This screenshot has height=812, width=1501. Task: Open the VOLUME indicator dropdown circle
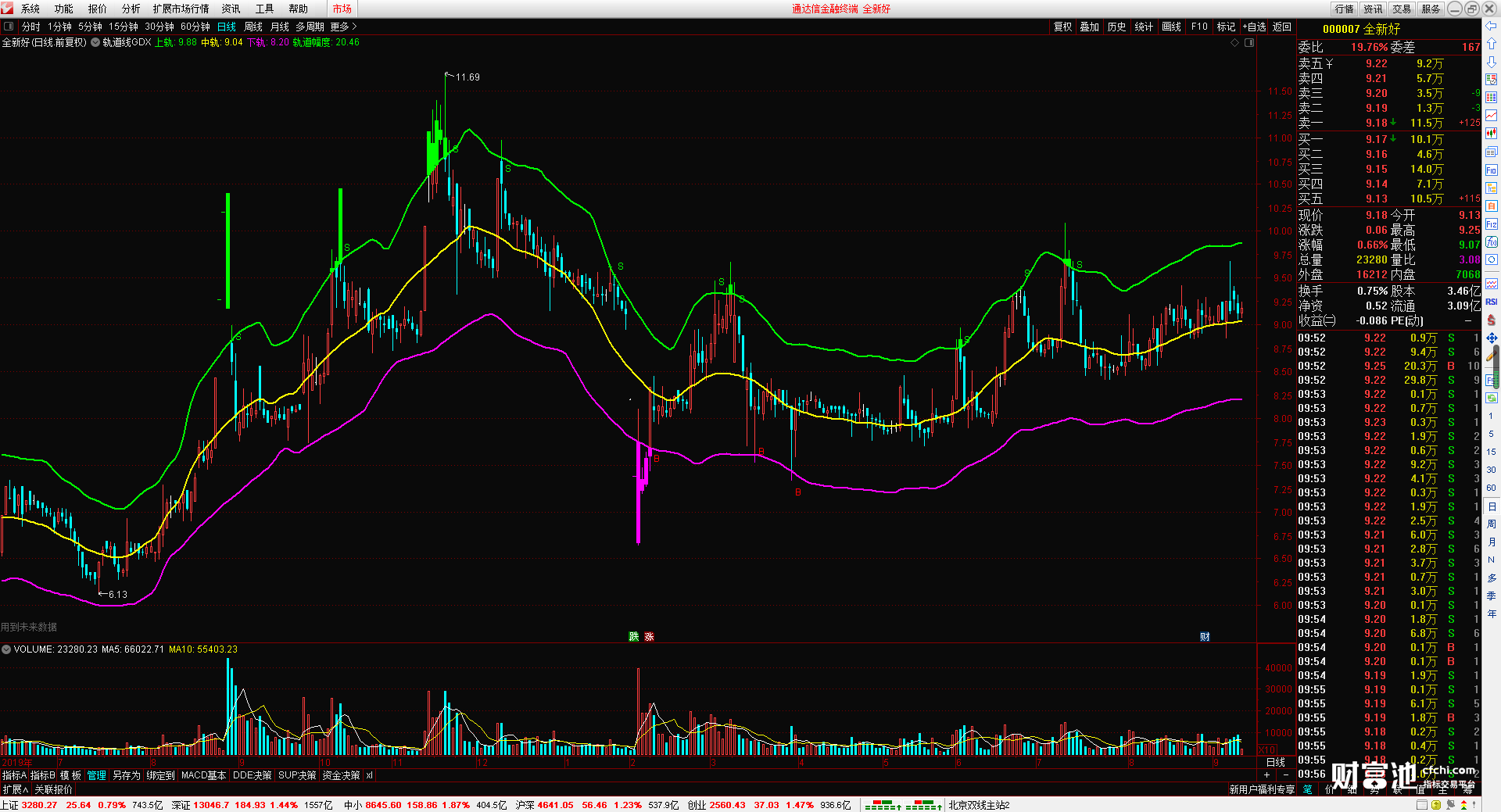tap(6, 649)
